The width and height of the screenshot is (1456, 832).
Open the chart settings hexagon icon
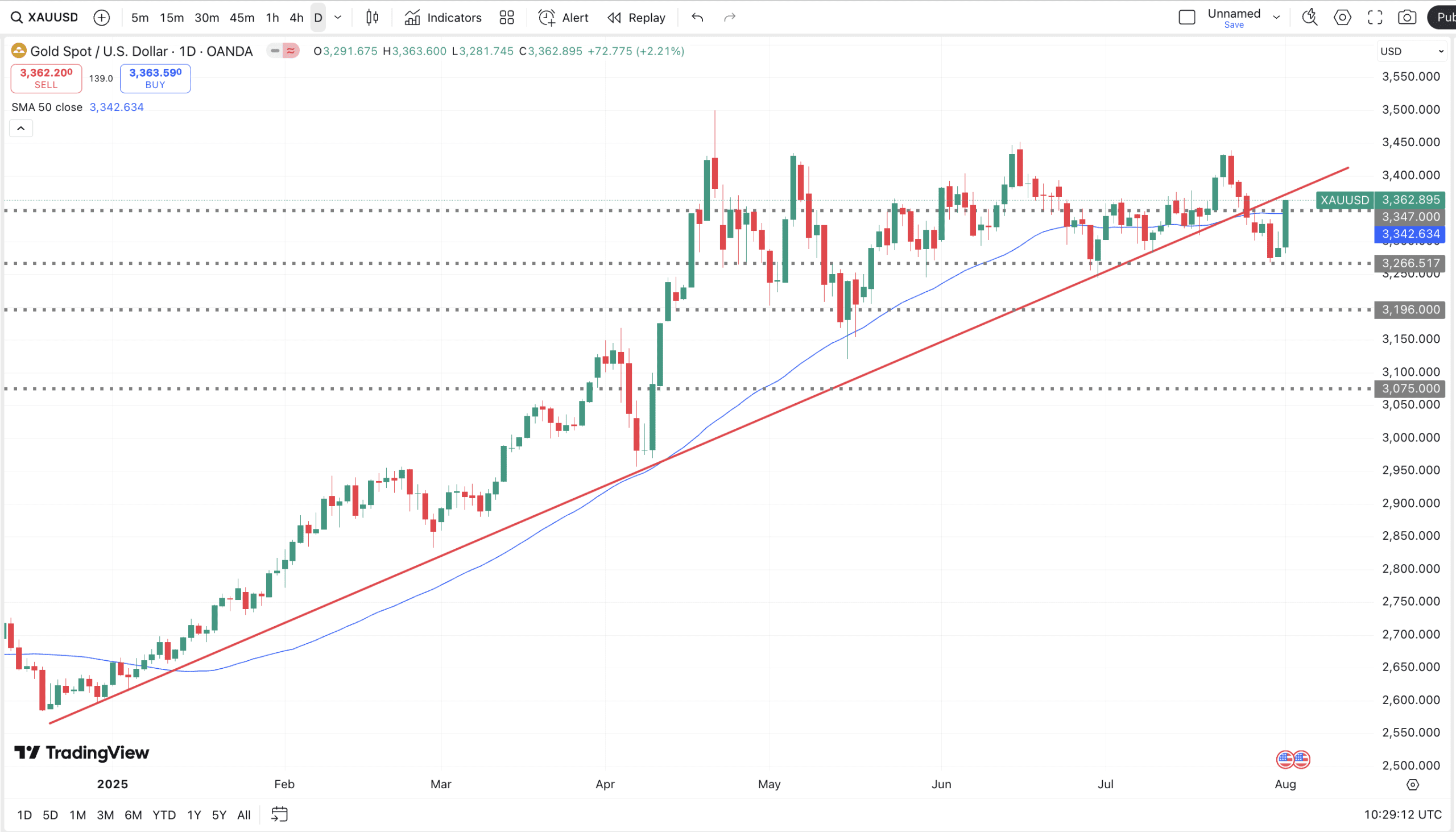pyautogui.click(x=1342, y=18)
